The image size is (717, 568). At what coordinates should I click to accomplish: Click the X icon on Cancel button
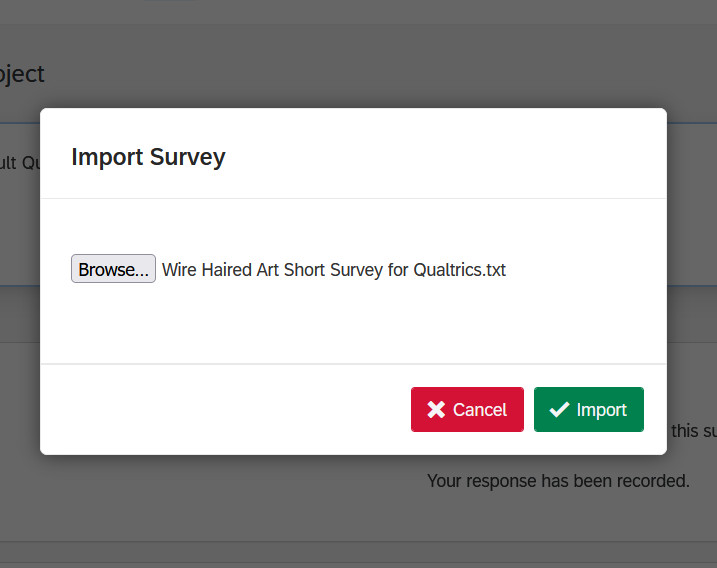click(436, 410)
